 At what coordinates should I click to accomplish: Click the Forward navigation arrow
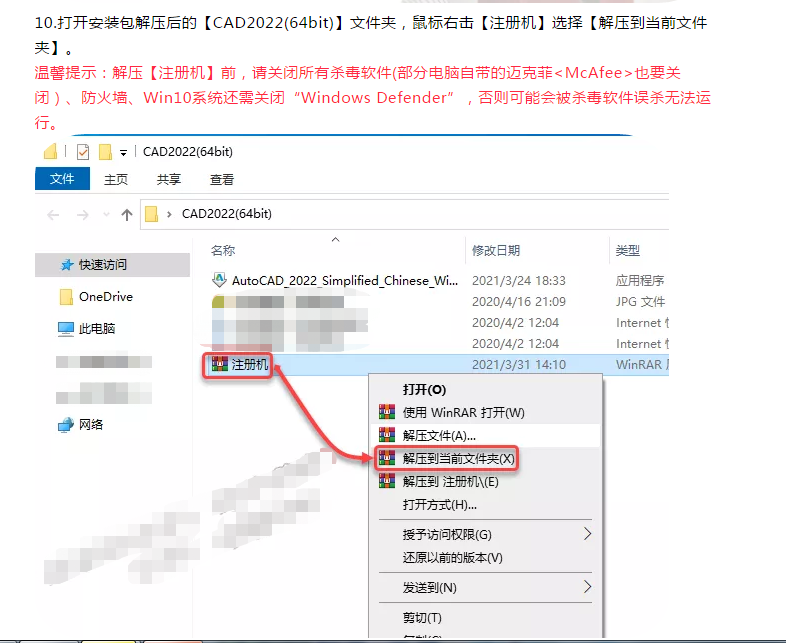tap(83, 215)
